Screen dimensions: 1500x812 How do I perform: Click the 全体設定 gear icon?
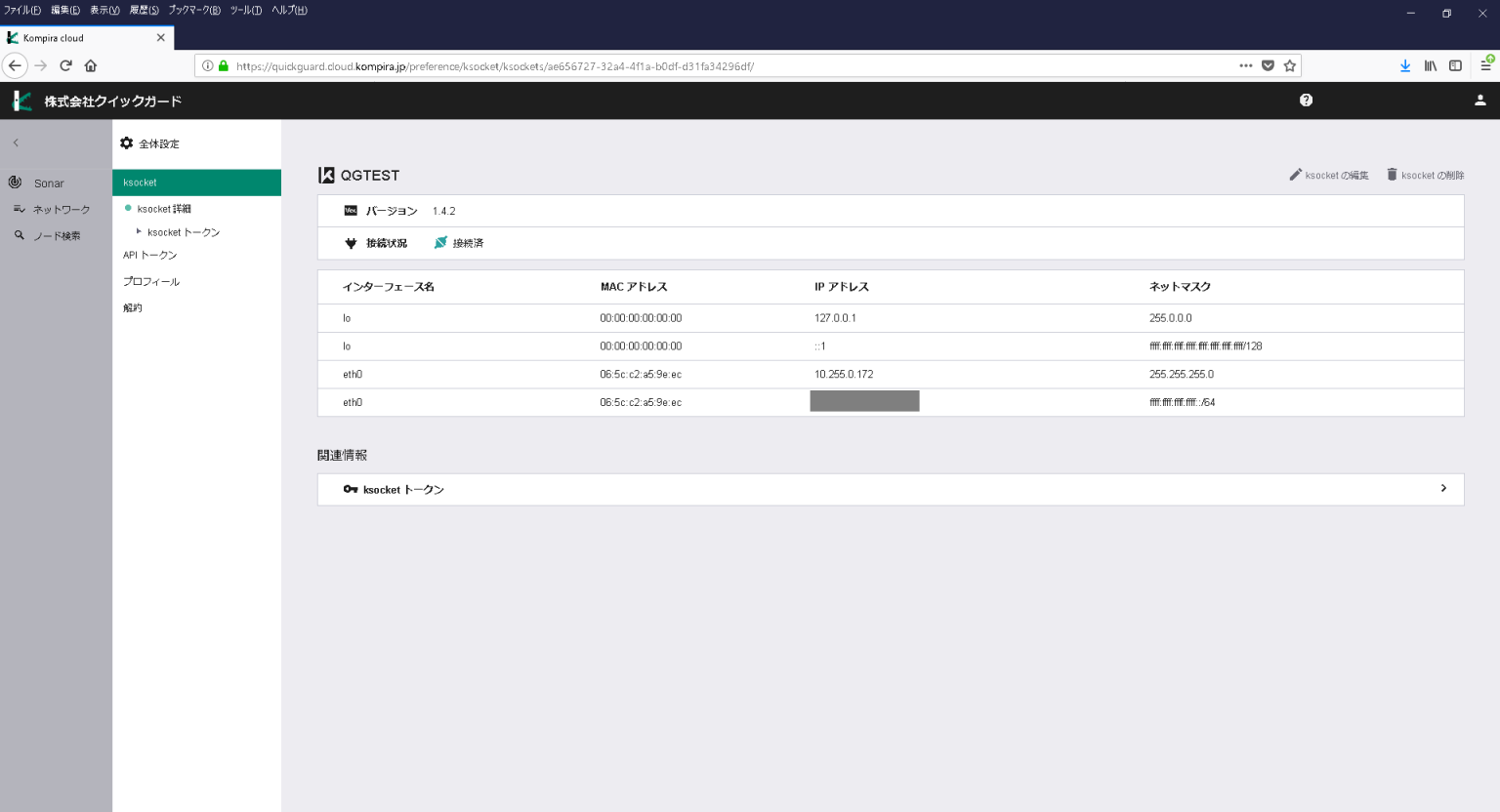[126, 142]
